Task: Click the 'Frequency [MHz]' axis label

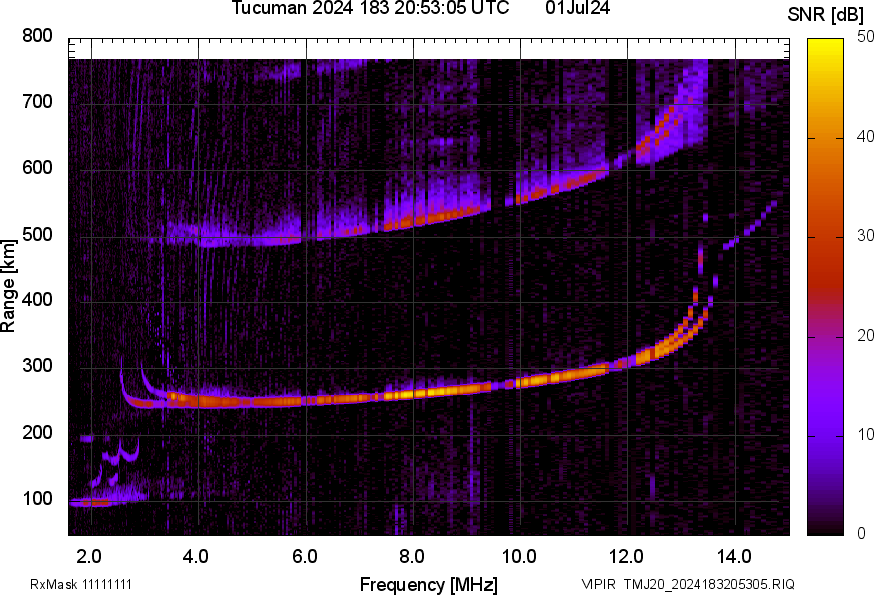Action: pyautogui.click(x=429, y=584)
